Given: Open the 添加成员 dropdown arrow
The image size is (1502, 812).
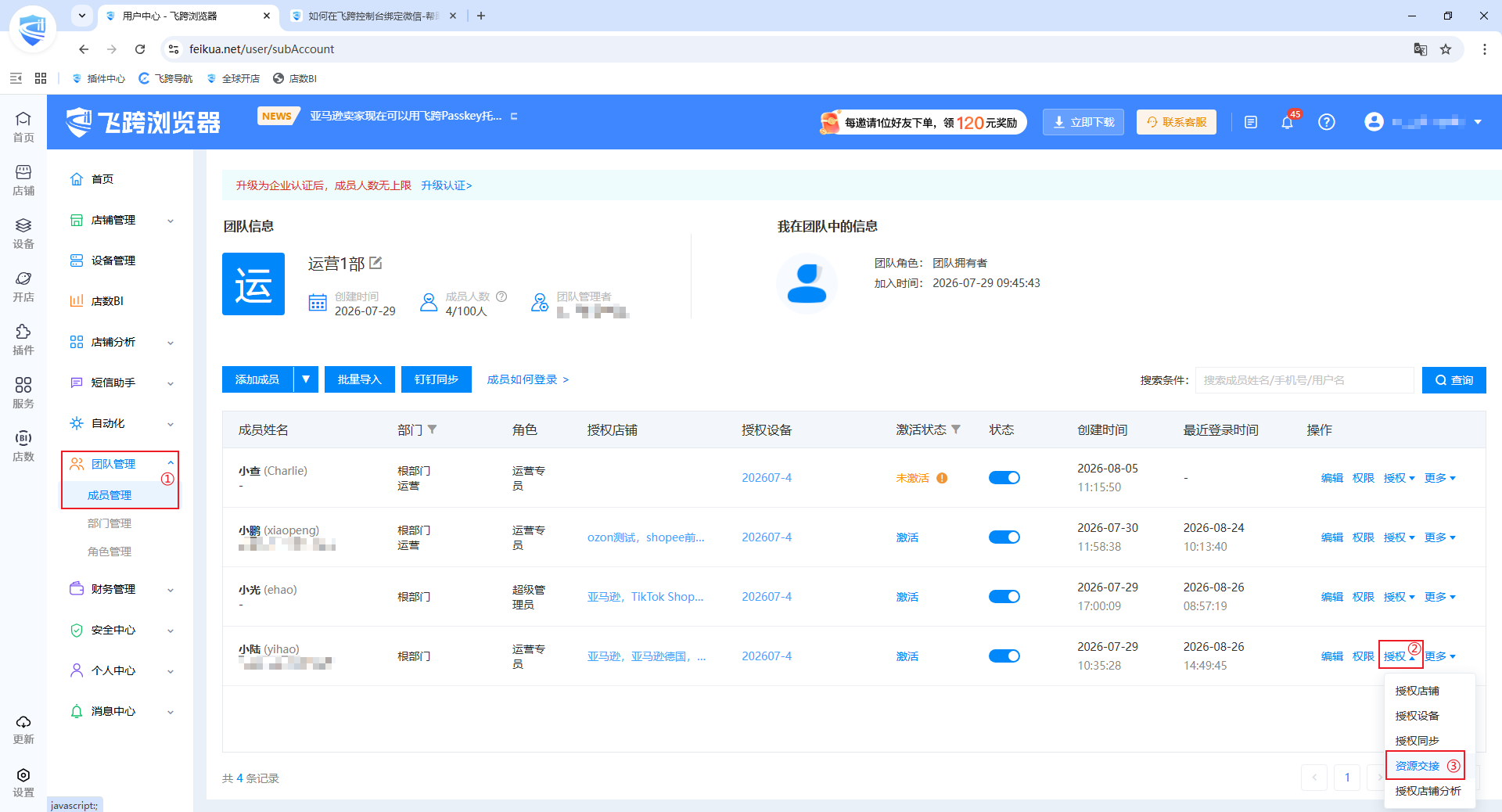Looking at the screenshot, I should [306, 379].
